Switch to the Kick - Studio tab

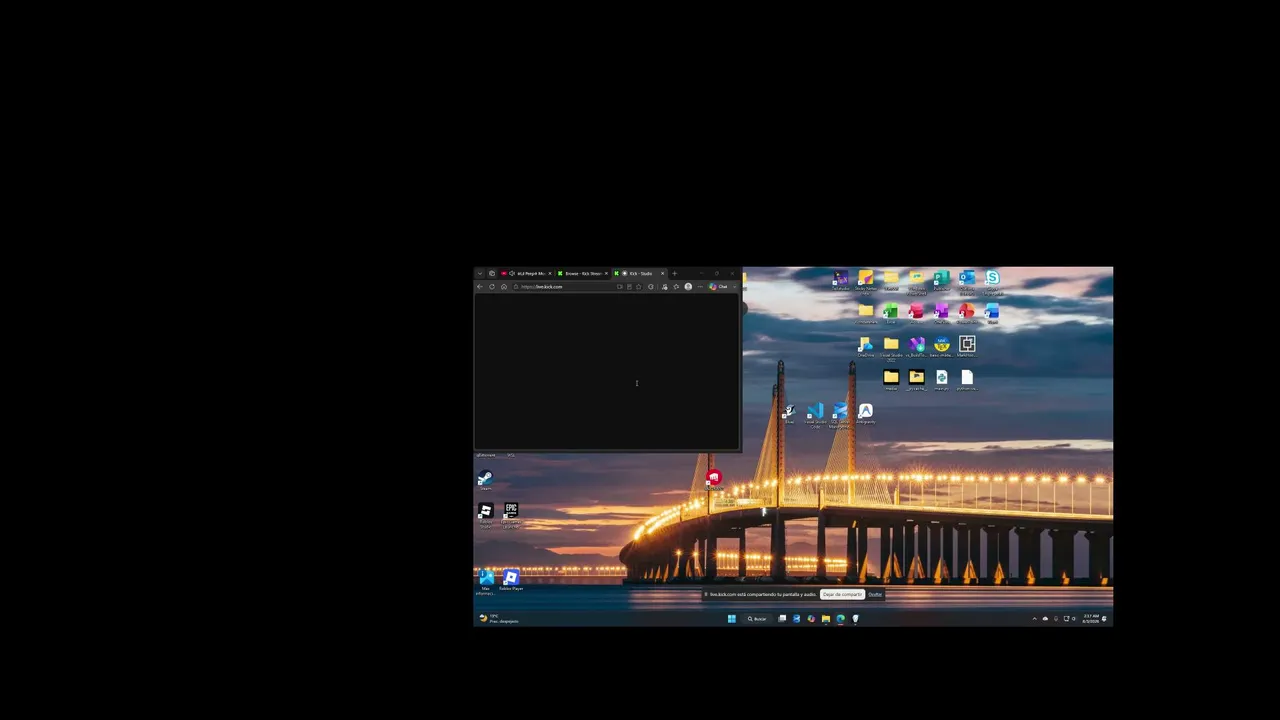[x=638, y=273]
